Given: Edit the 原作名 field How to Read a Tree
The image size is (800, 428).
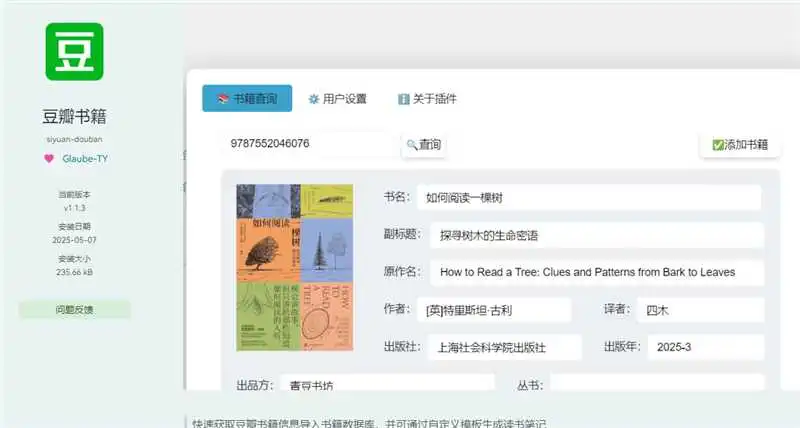Looking at the screenshot, I should (597, 272).
